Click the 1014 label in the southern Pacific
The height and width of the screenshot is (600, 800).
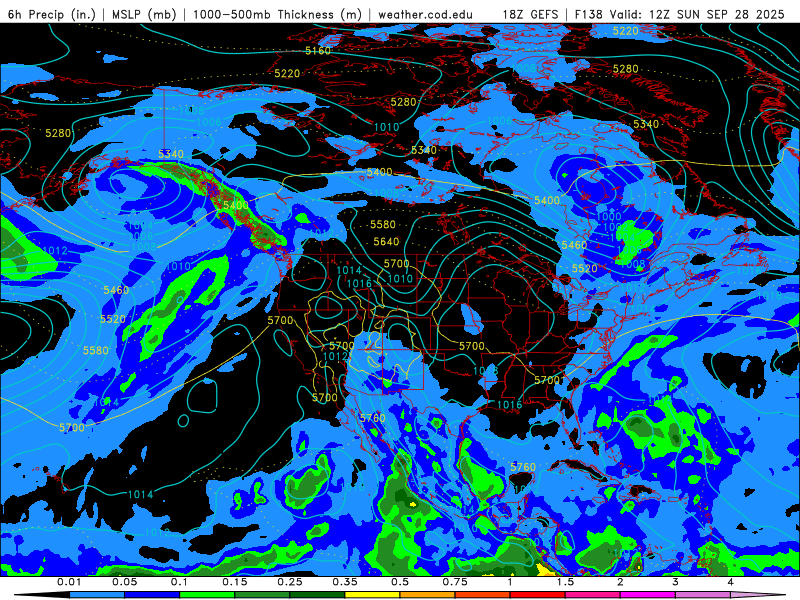pyautogui.click(x=140, y=494)
